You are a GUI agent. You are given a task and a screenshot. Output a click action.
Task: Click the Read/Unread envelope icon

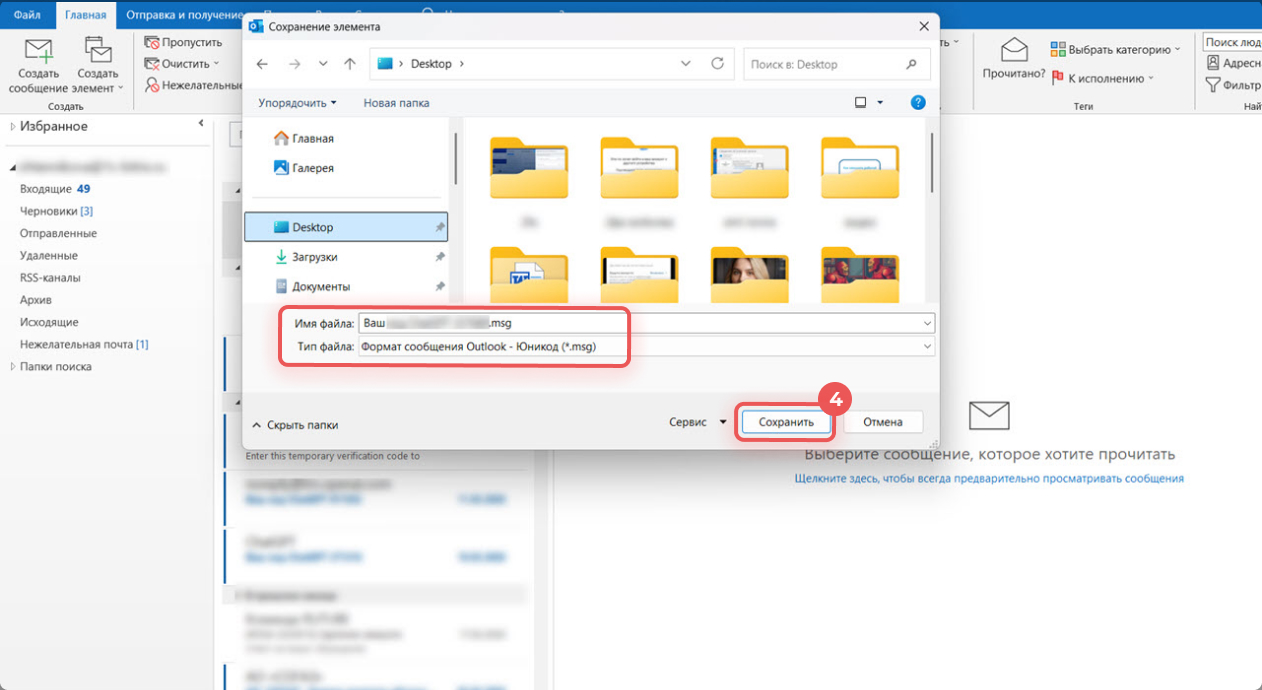coord(1014,51)
